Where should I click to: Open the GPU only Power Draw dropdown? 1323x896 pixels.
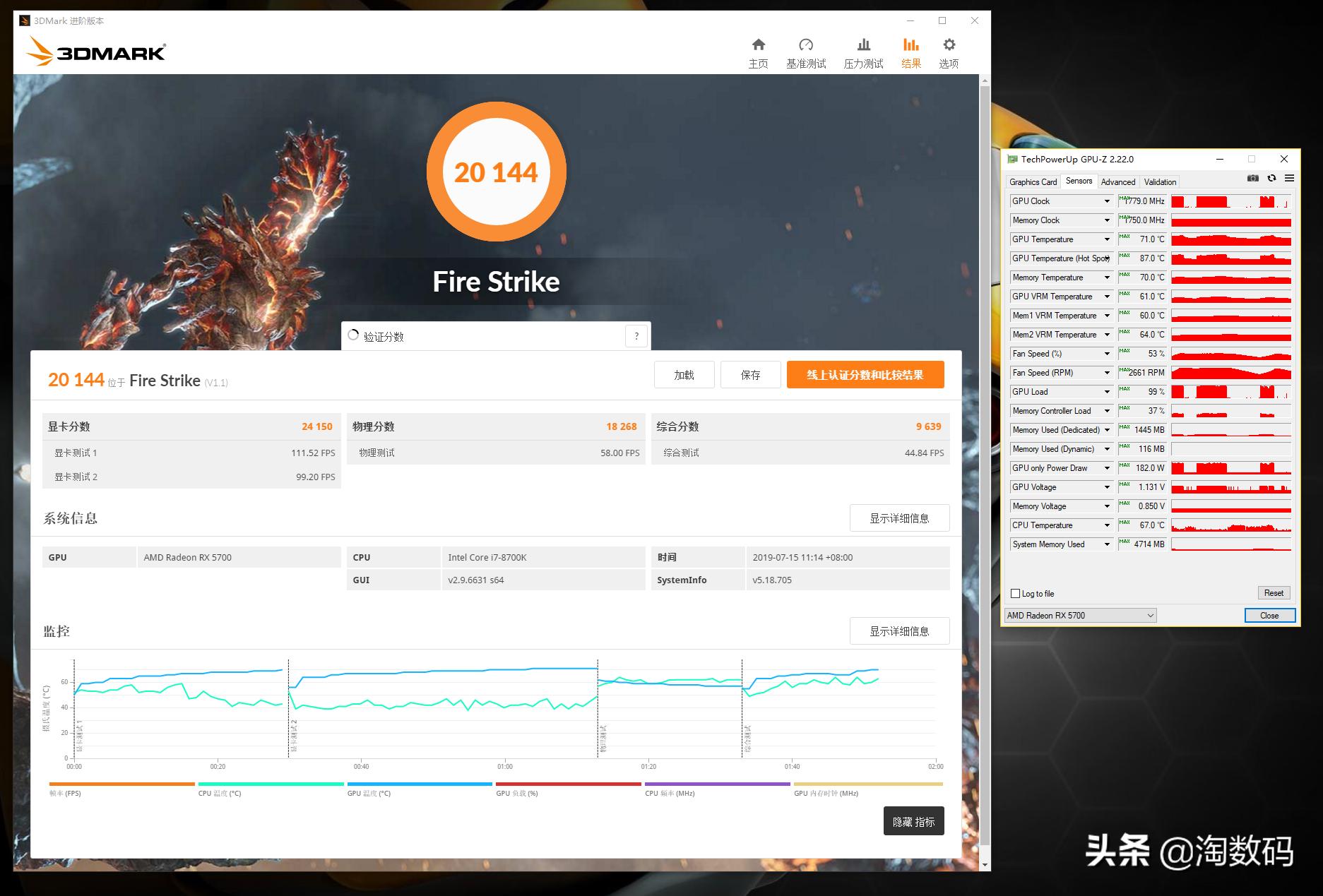pyautogui.click(x=1107, y=468)
